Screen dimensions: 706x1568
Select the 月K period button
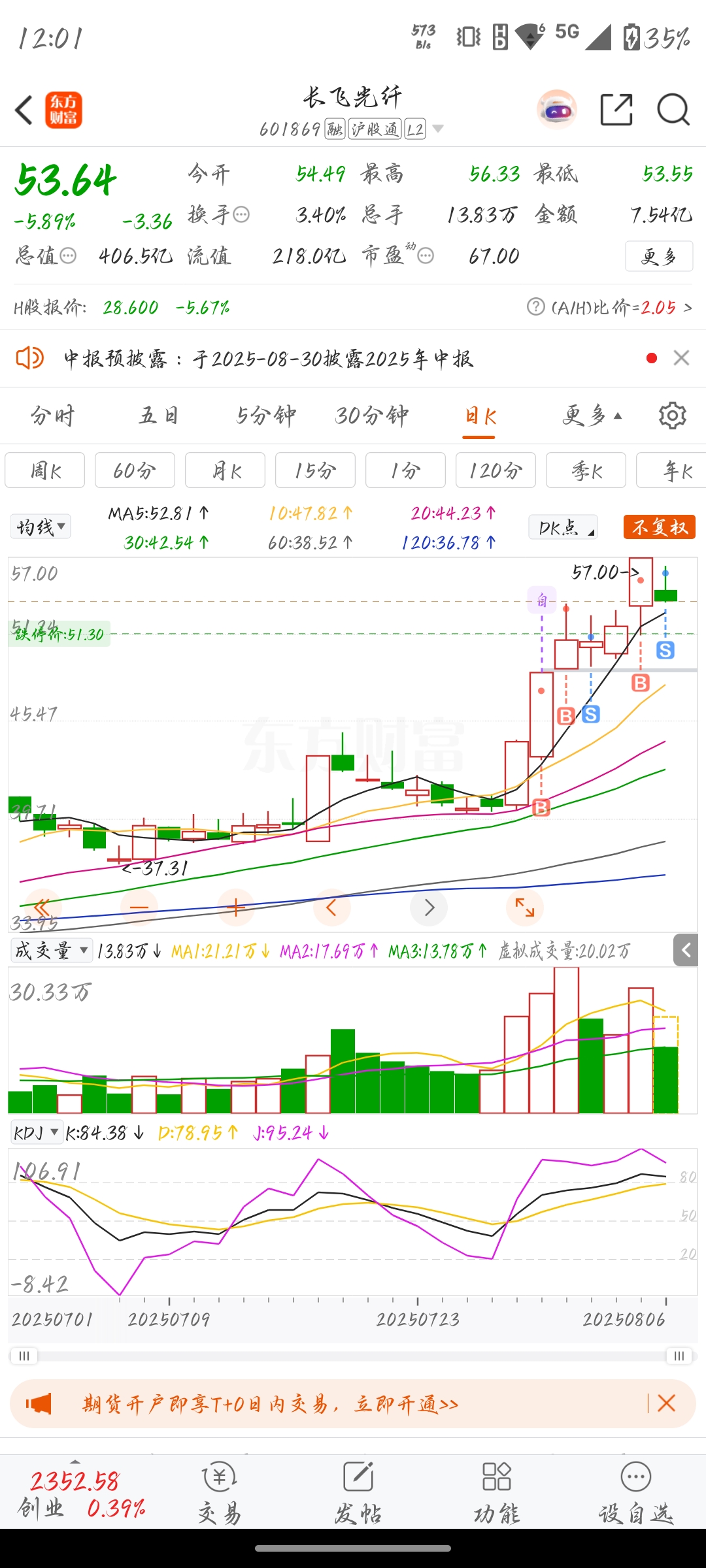[225, 470]
